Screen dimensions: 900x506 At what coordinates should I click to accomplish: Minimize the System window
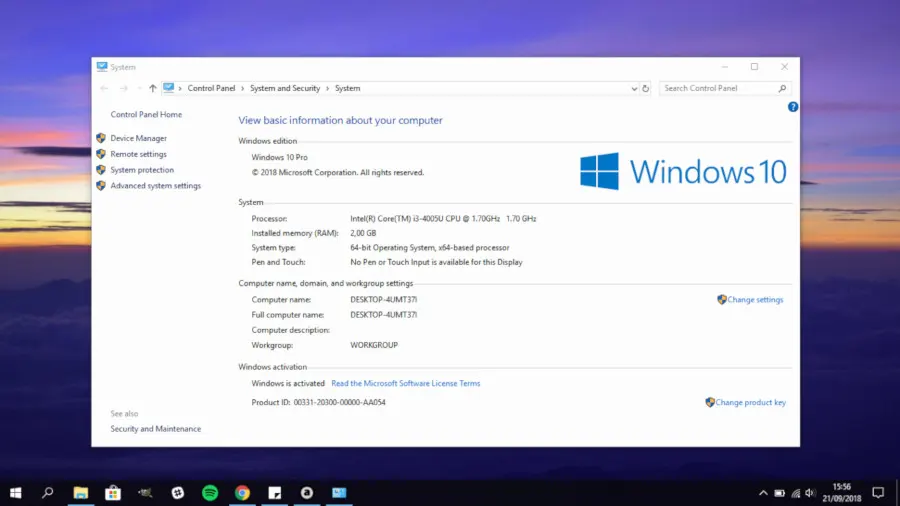pyautogui.click(x=725, y=67)
